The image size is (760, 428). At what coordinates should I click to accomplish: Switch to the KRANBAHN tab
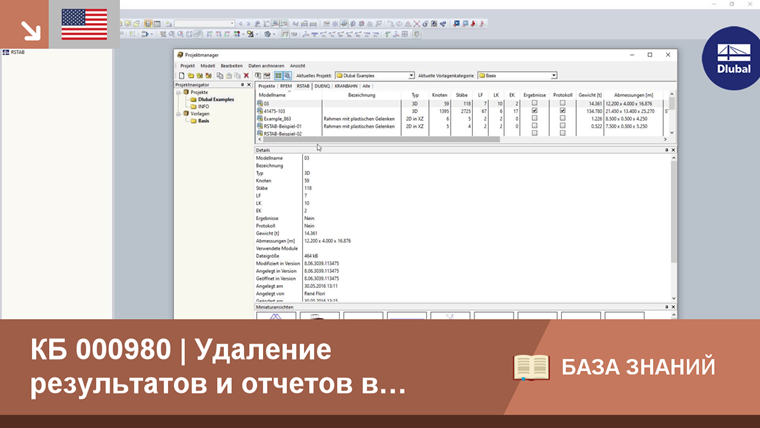click(346, 86)
